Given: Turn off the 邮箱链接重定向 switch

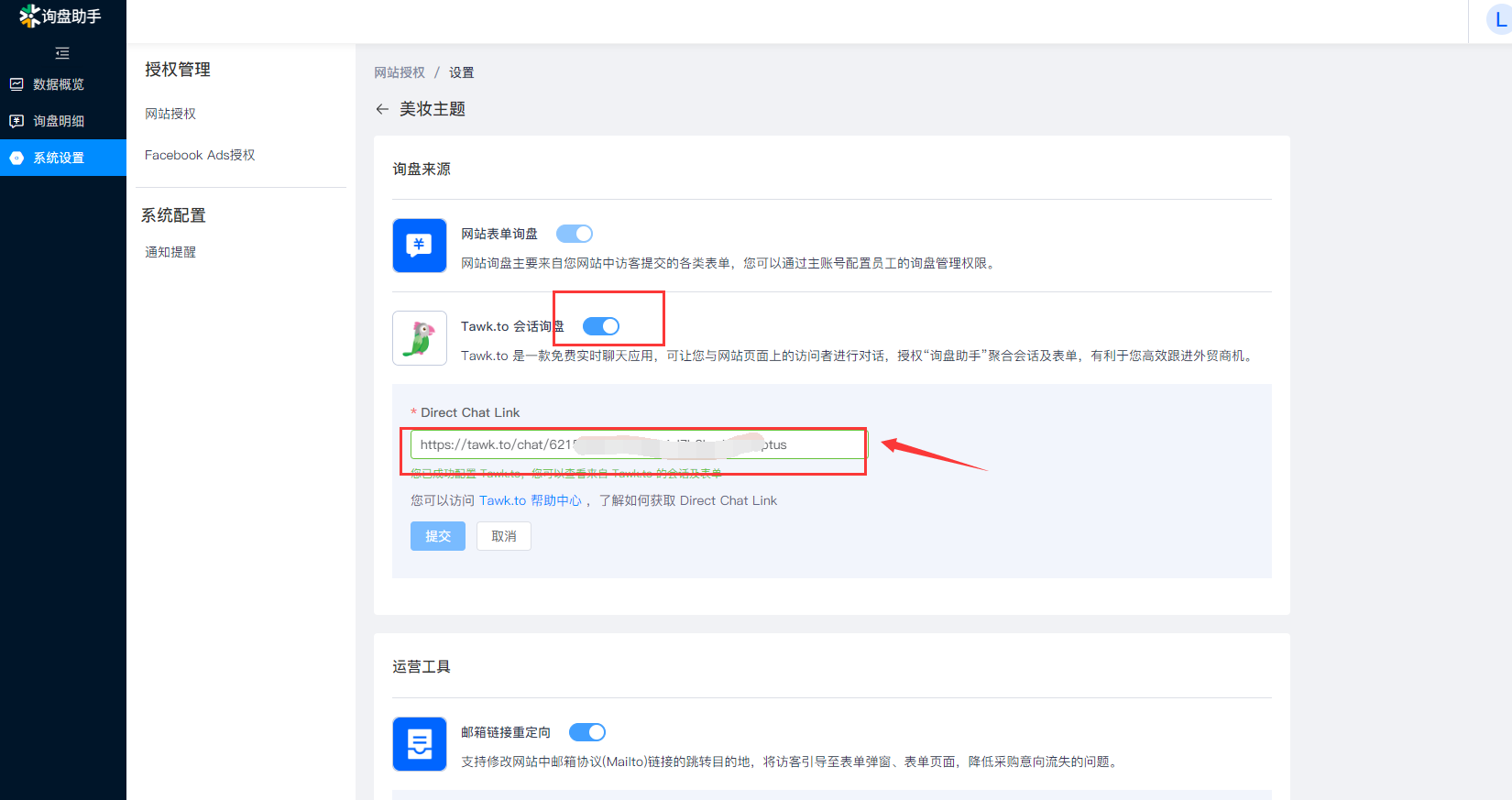Looking at the screenshot, I should tap(587, 732).
